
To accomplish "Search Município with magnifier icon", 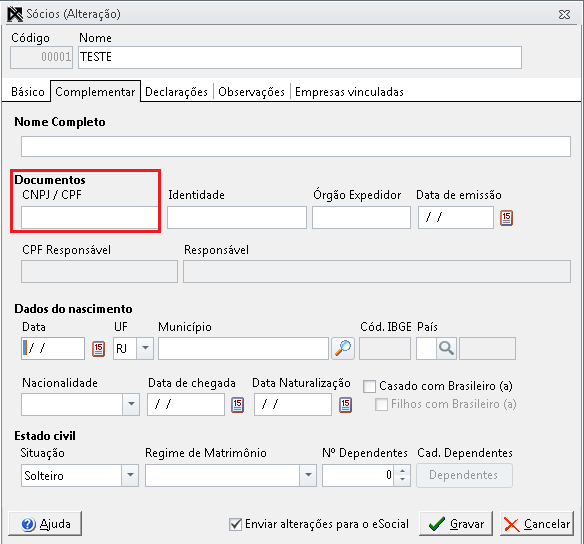I will (x=343, y=349).
